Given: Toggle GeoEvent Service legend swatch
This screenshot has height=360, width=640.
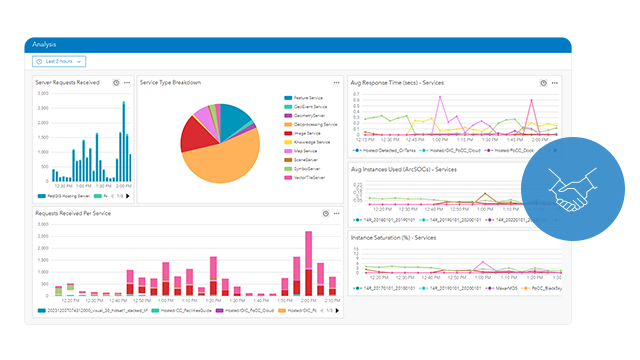Looking at the screenshot, I should click(288, 107).
